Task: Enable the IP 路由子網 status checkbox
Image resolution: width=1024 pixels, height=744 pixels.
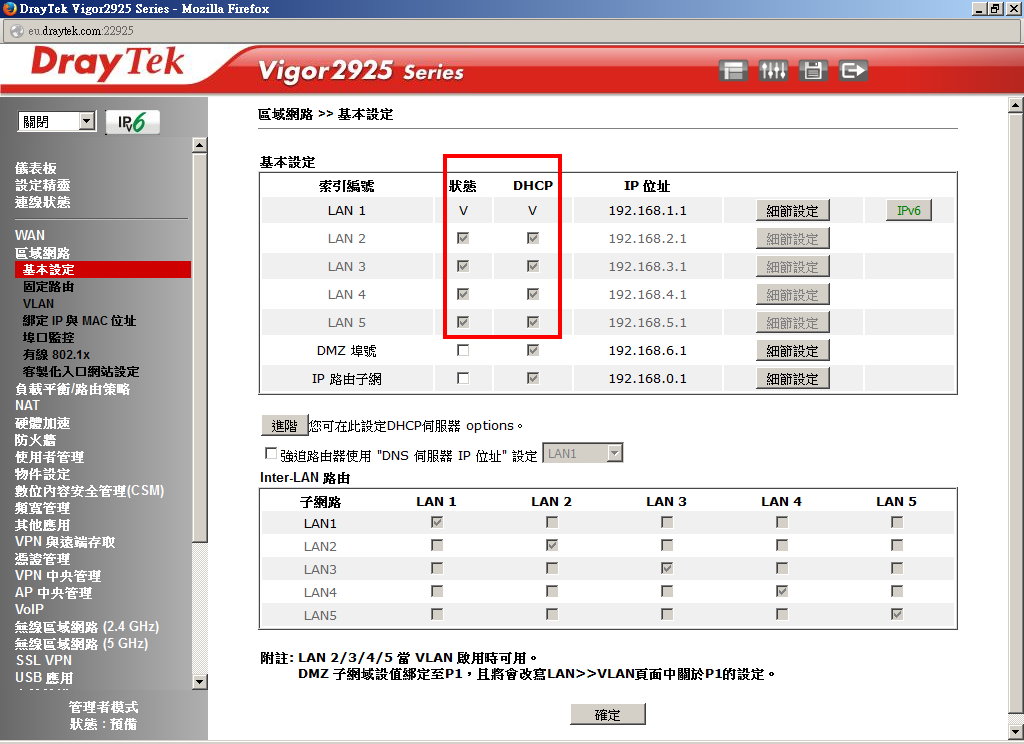Action: coord(463,379)
